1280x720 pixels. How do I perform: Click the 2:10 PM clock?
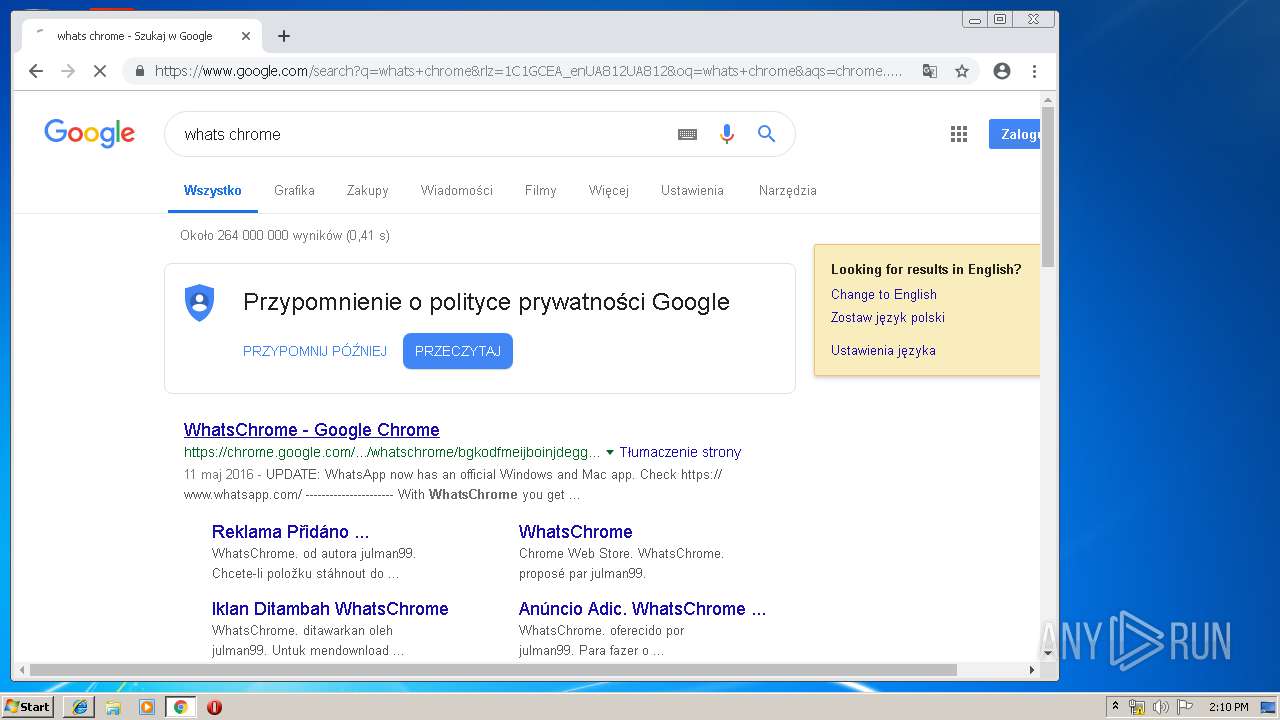click(x=1229, y=707)
